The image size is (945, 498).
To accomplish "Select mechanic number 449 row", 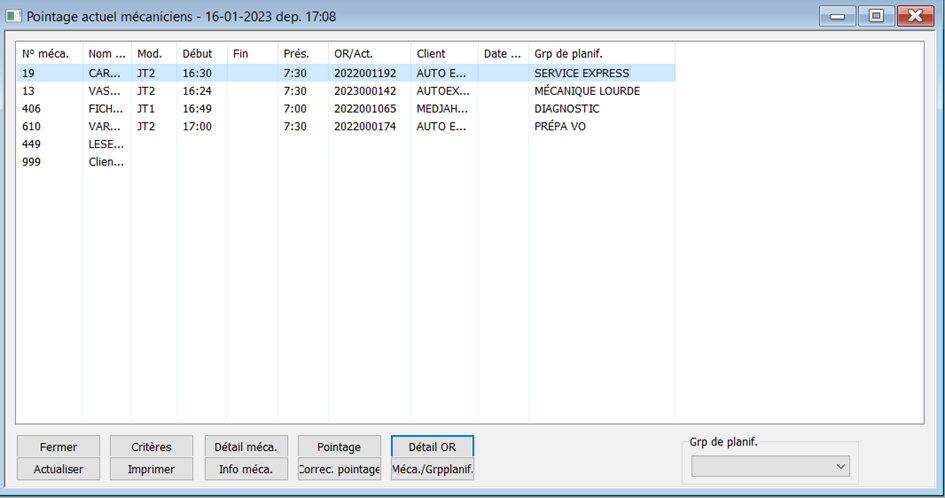I will pos(346,144).
